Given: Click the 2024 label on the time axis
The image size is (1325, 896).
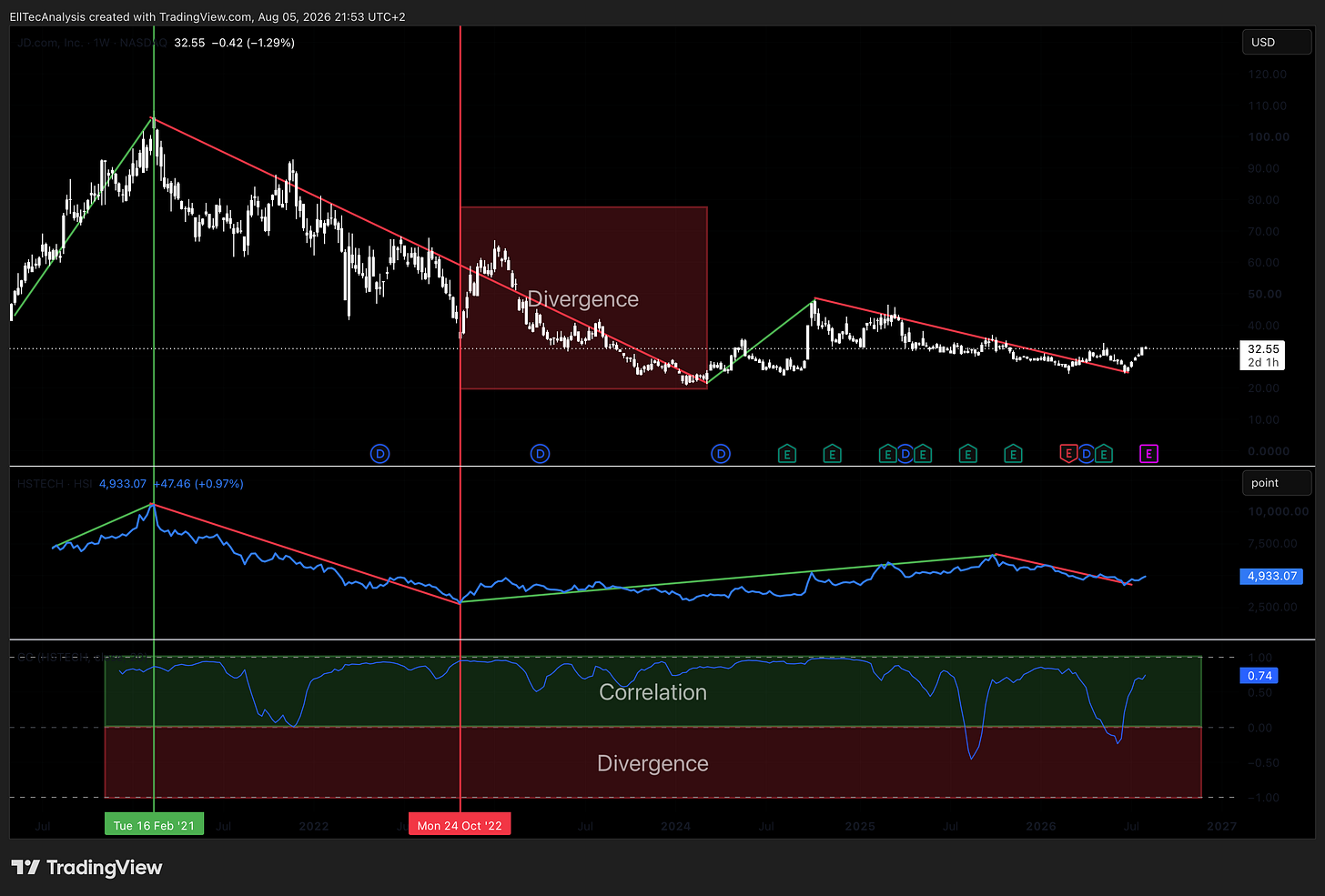Looking at the screenshot, I should (x=675, y=826).
